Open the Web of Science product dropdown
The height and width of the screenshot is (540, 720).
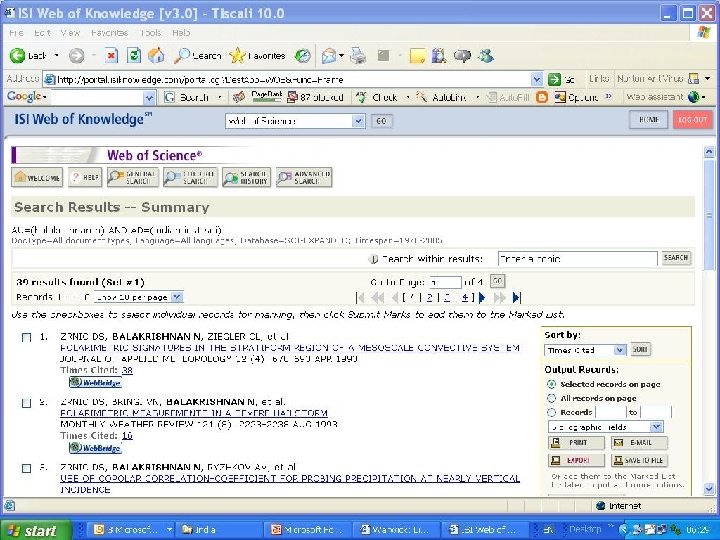[358, 121]
